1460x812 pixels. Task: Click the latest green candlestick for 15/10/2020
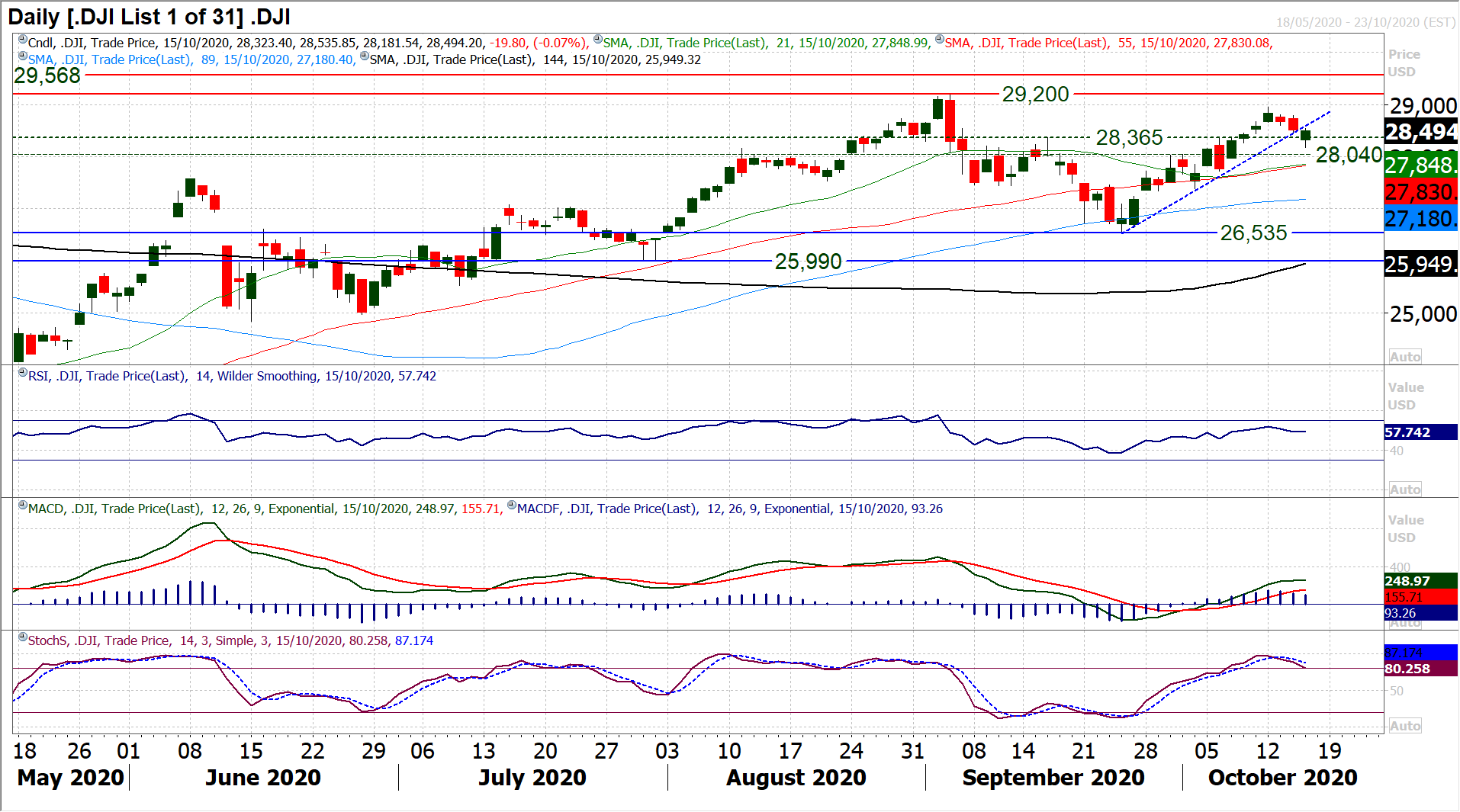(x=1305, y=136)
